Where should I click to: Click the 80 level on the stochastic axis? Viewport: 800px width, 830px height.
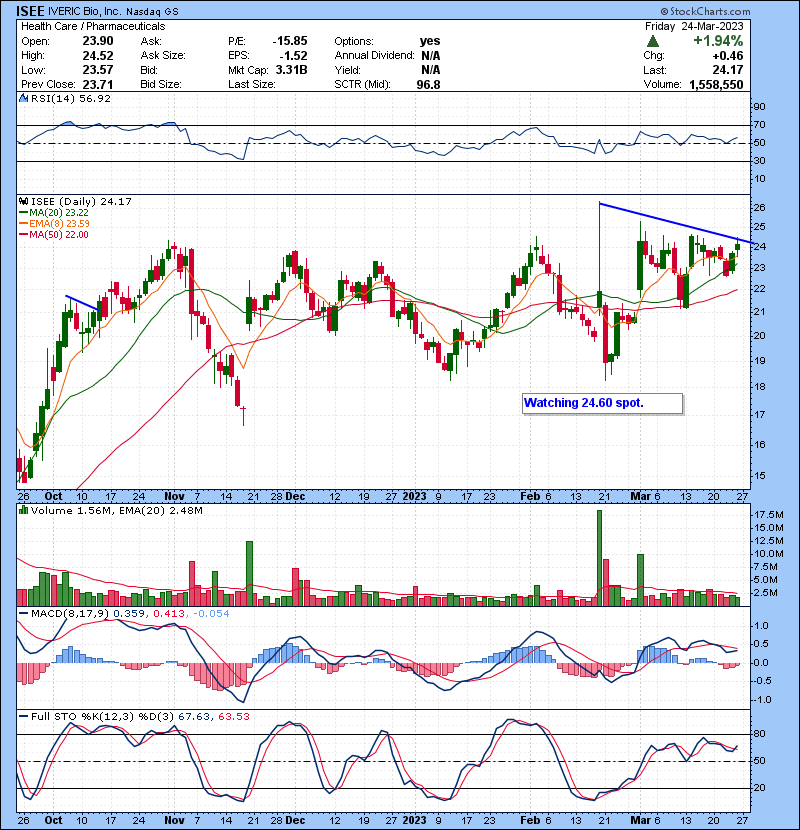pos(760,734)
